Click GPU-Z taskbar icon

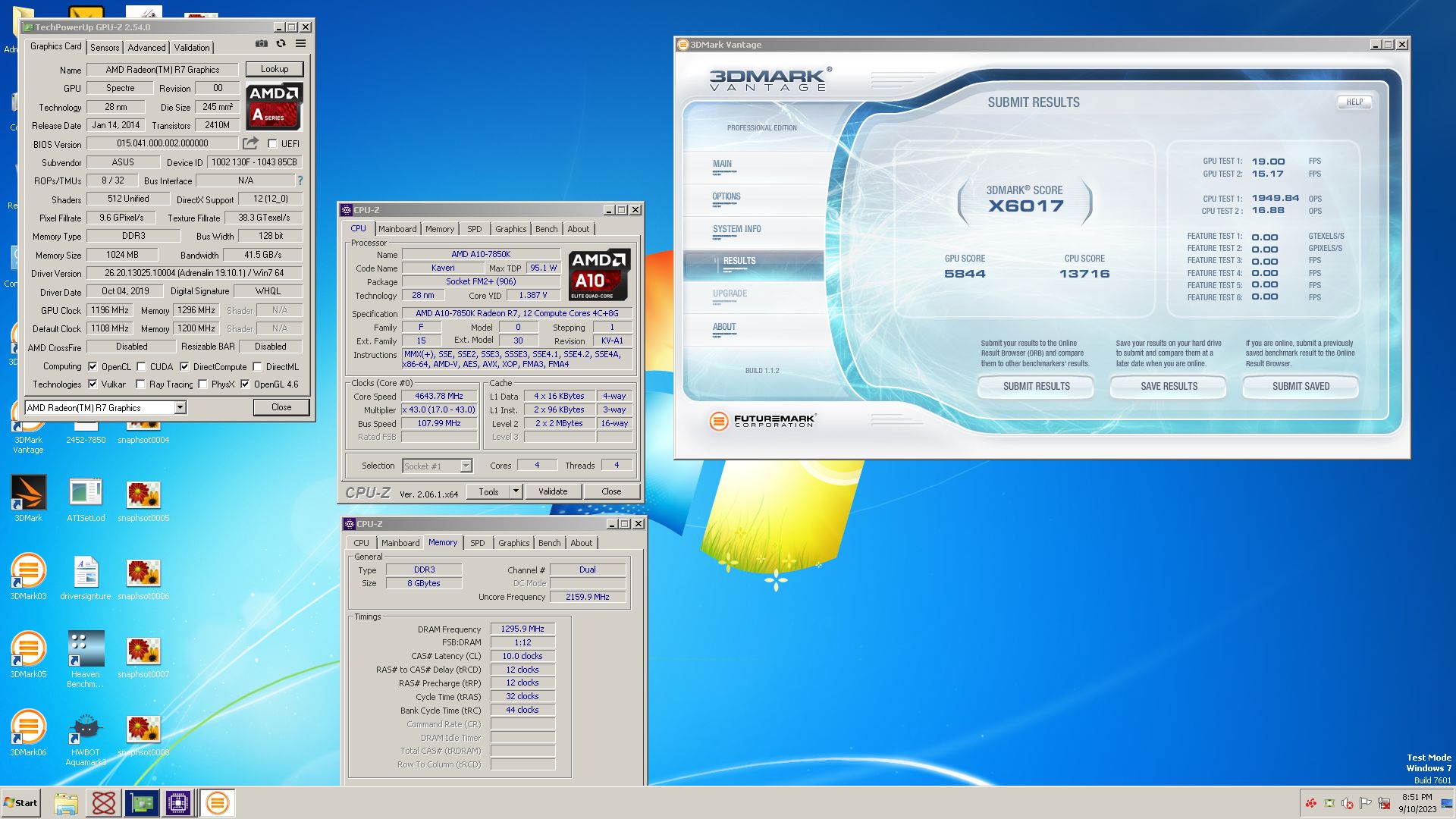(x=141, y=803)
